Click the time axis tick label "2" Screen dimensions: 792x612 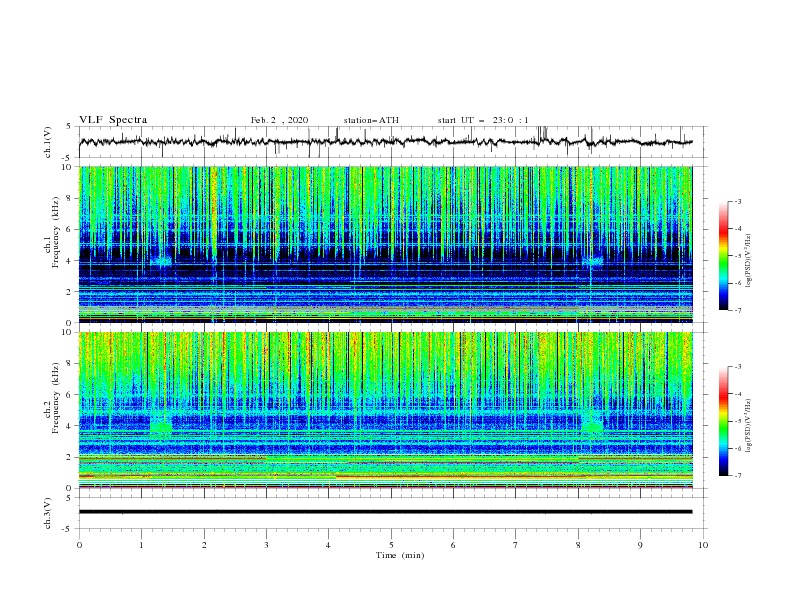[204, 545]
